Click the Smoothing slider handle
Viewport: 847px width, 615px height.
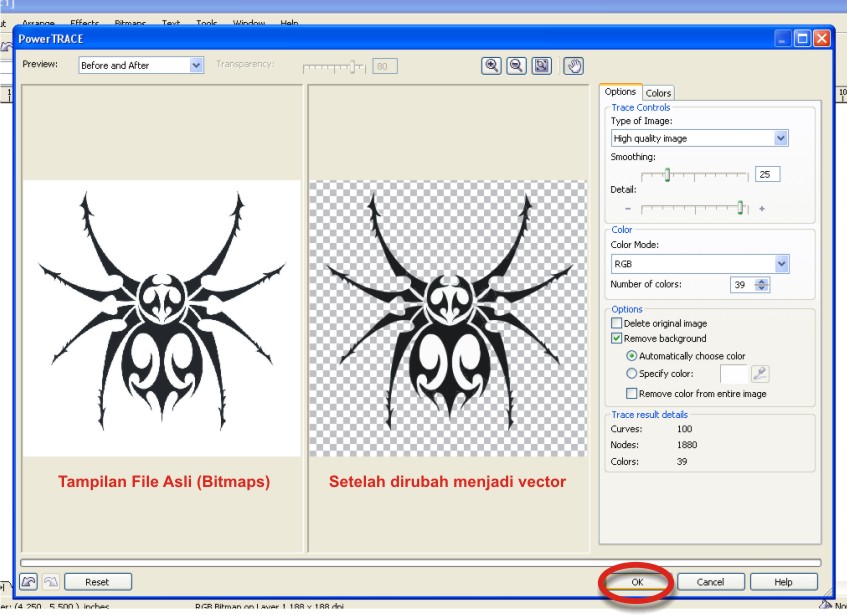[667, 175]
